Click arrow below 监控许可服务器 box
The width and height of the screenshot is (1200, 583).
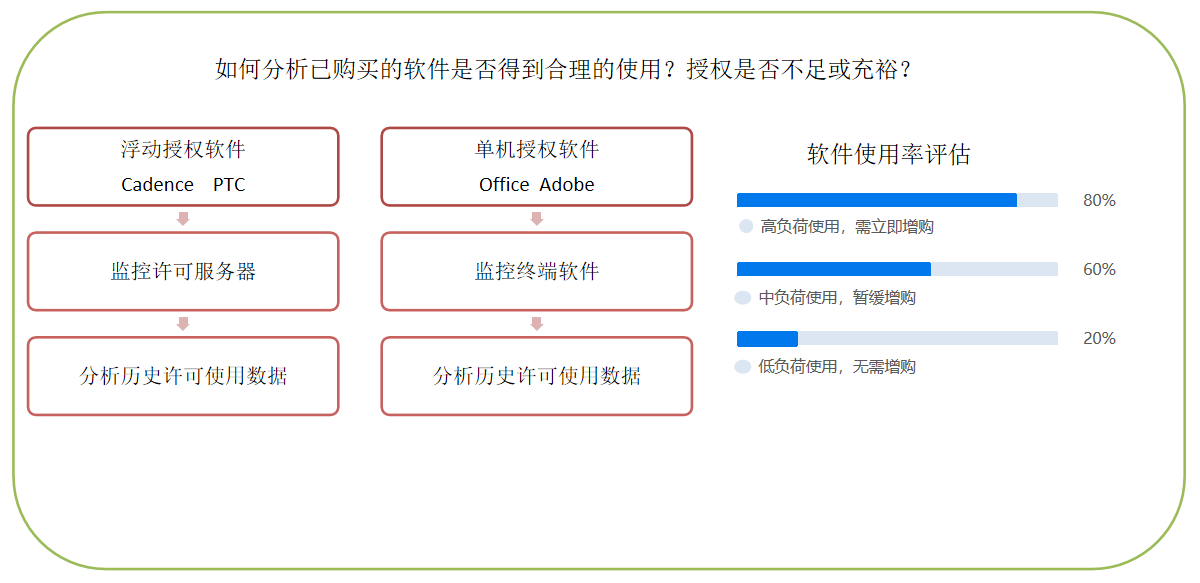pyautogui.click(x=183, y=324)
